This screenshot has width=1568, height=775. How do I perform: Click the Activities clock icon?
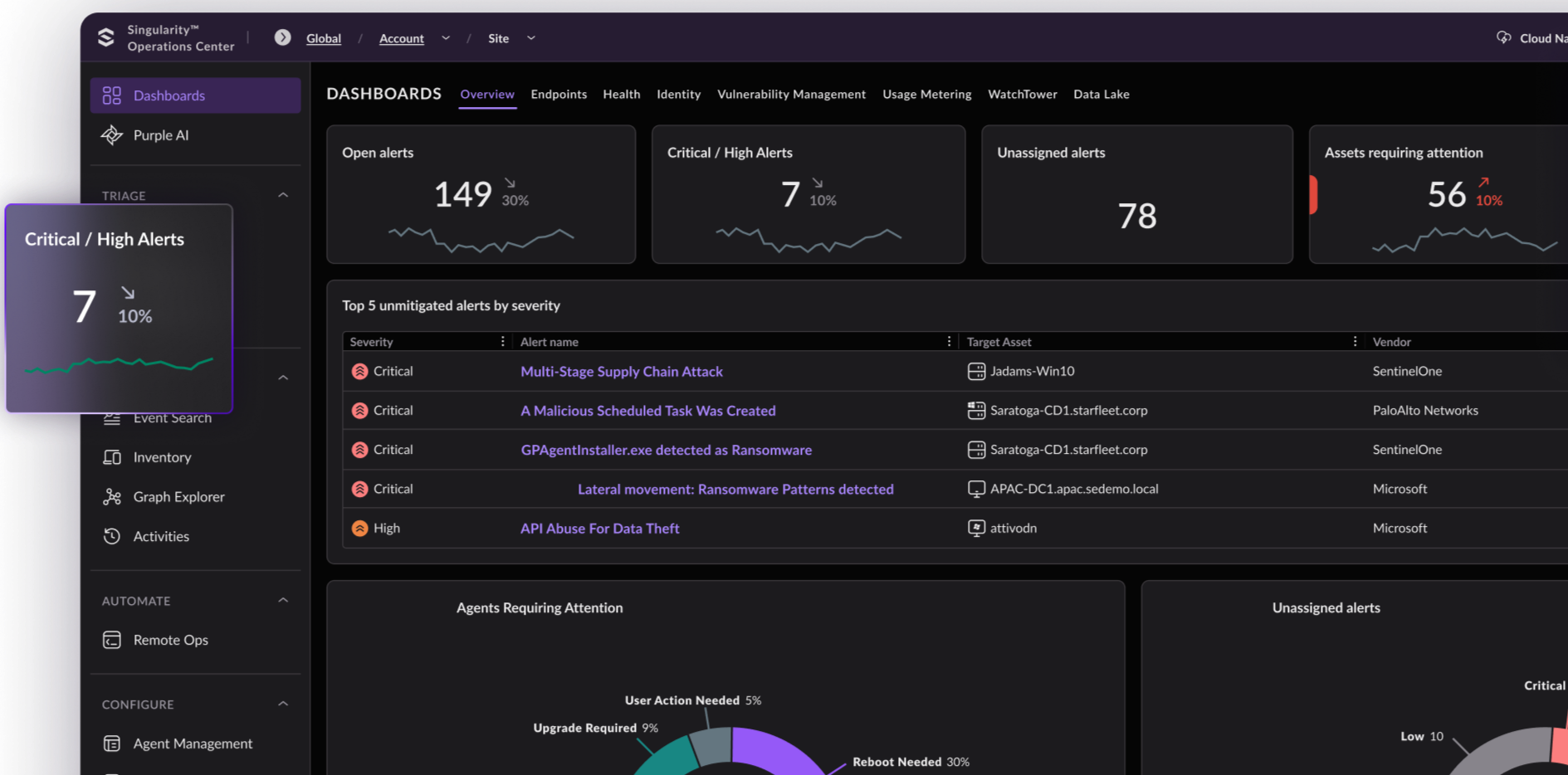pyautogui.click(x=112, y=536)
